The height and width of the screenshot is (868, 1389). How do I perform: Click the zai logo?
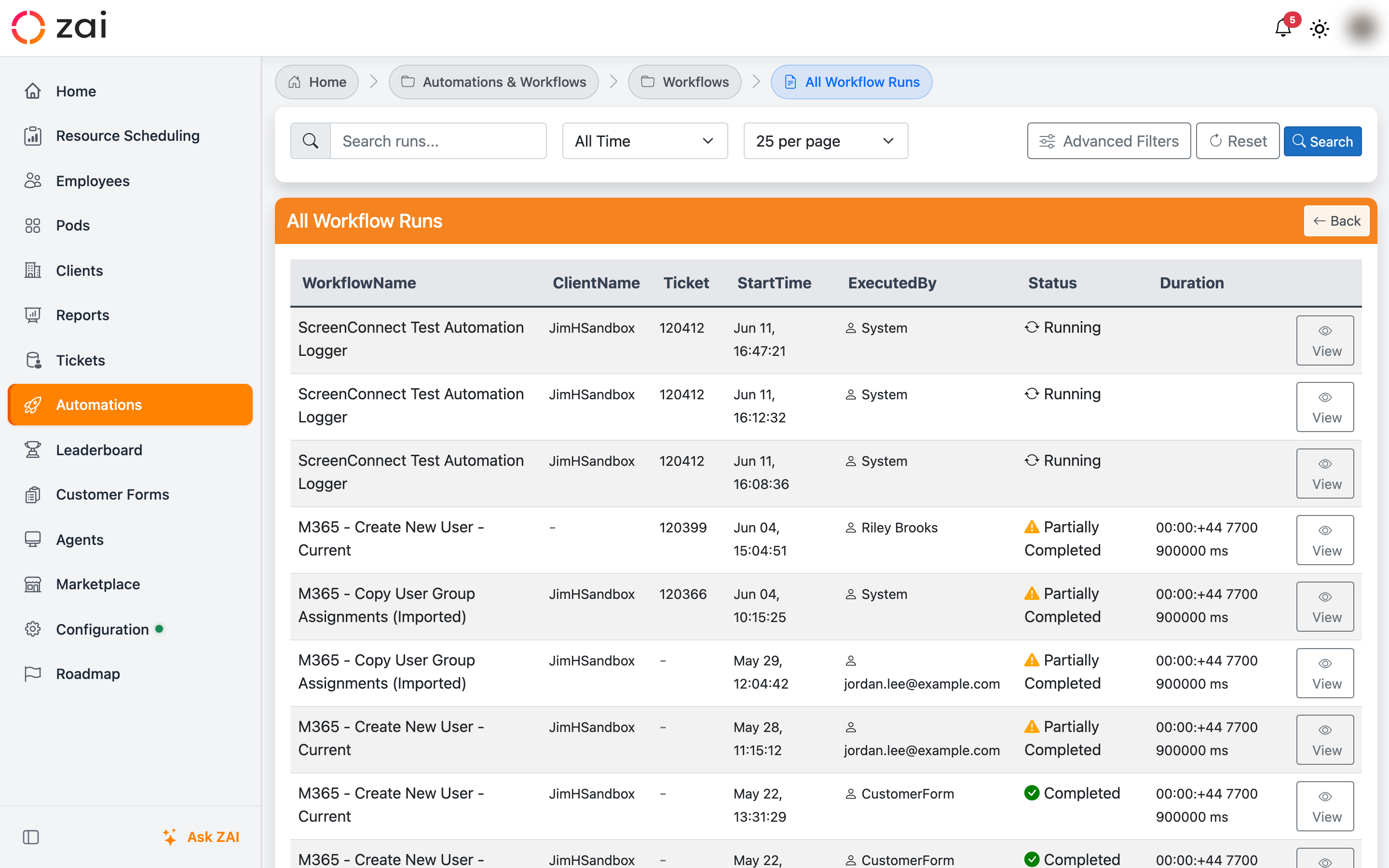coord(59,27)
